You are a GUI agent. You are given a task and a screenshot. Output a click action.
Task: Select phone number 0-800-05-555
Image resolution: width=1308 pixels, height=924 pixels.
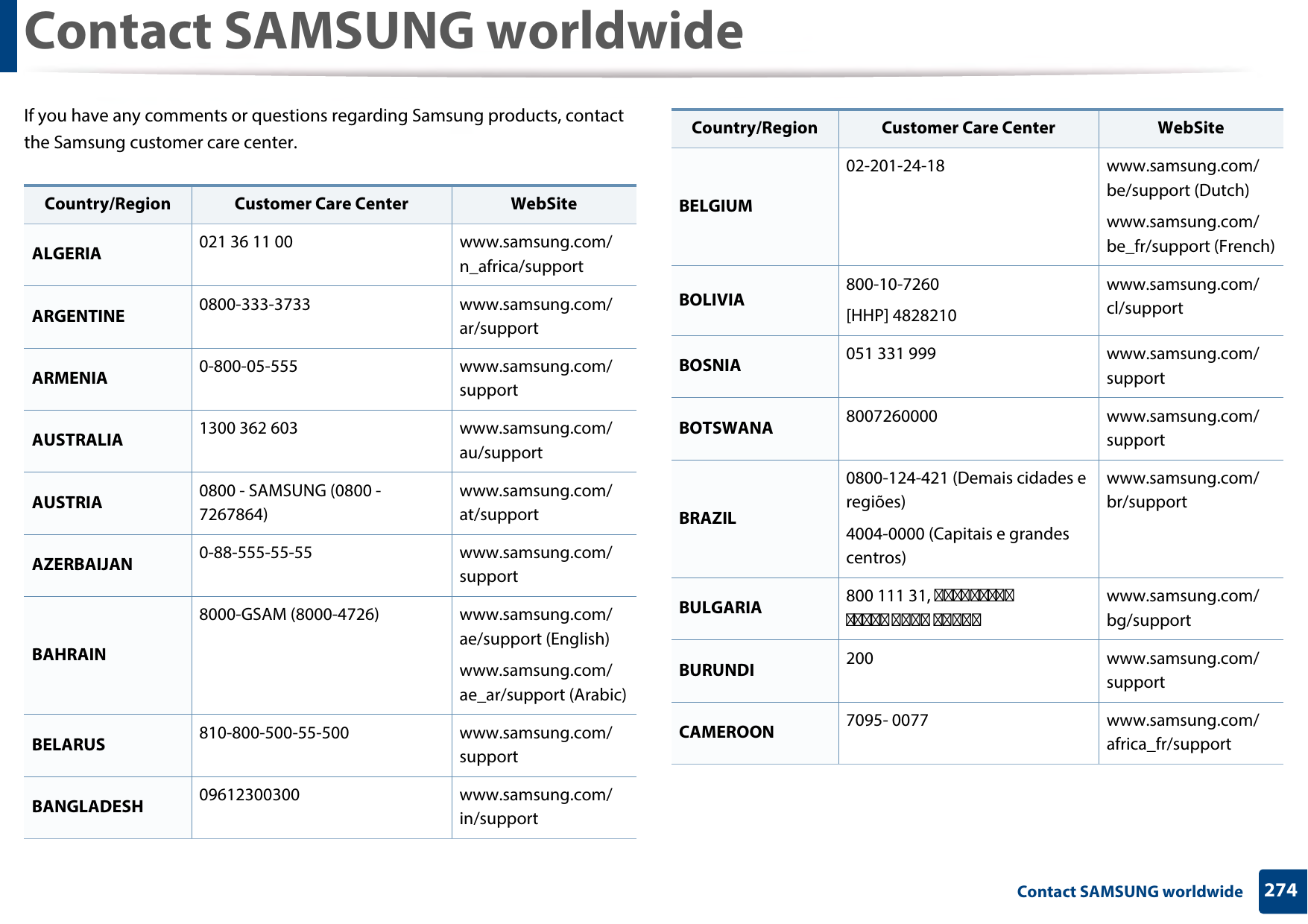248,366
